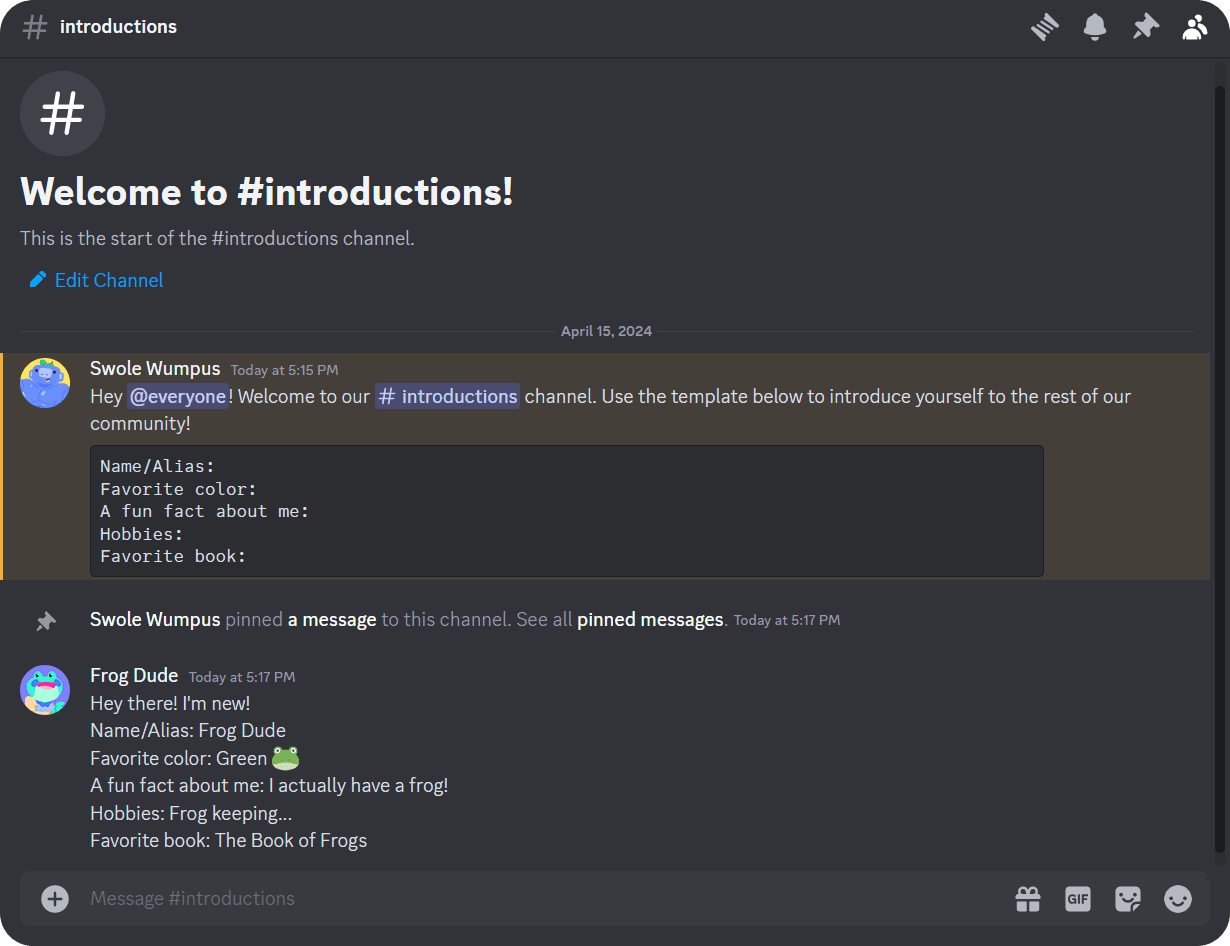View pinned messages via pin icon

pyautogui.click(x=1145, y=27)
